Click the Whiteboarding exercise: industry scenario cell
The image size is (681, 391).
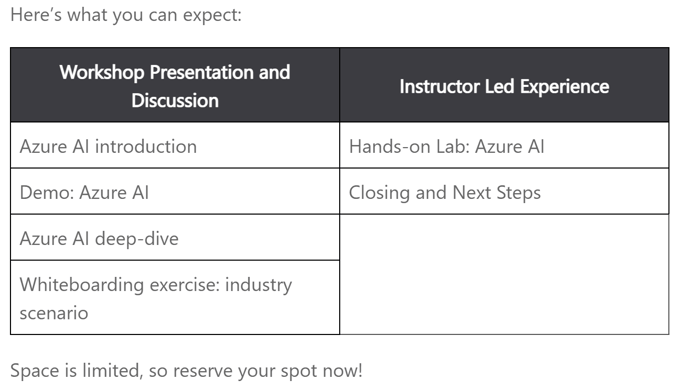coord(175,298)
